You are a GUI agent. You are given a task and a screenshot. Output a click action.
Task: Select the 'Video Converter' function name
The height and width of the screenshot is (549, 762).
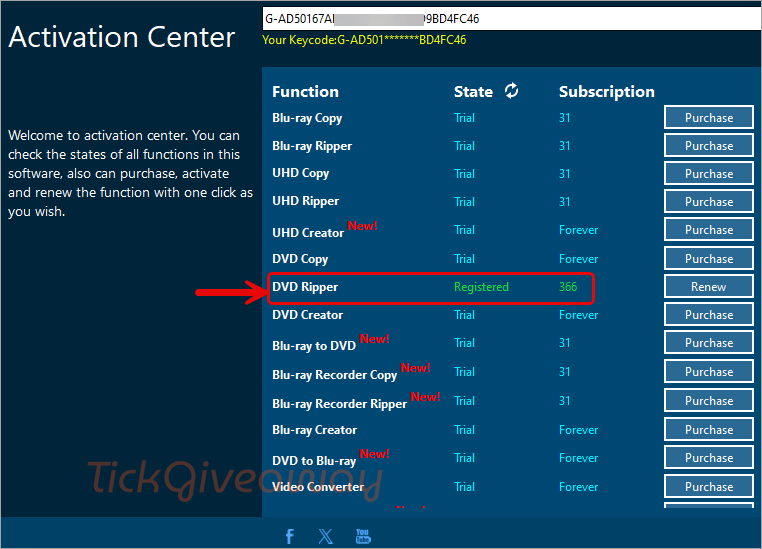[318, 487]
